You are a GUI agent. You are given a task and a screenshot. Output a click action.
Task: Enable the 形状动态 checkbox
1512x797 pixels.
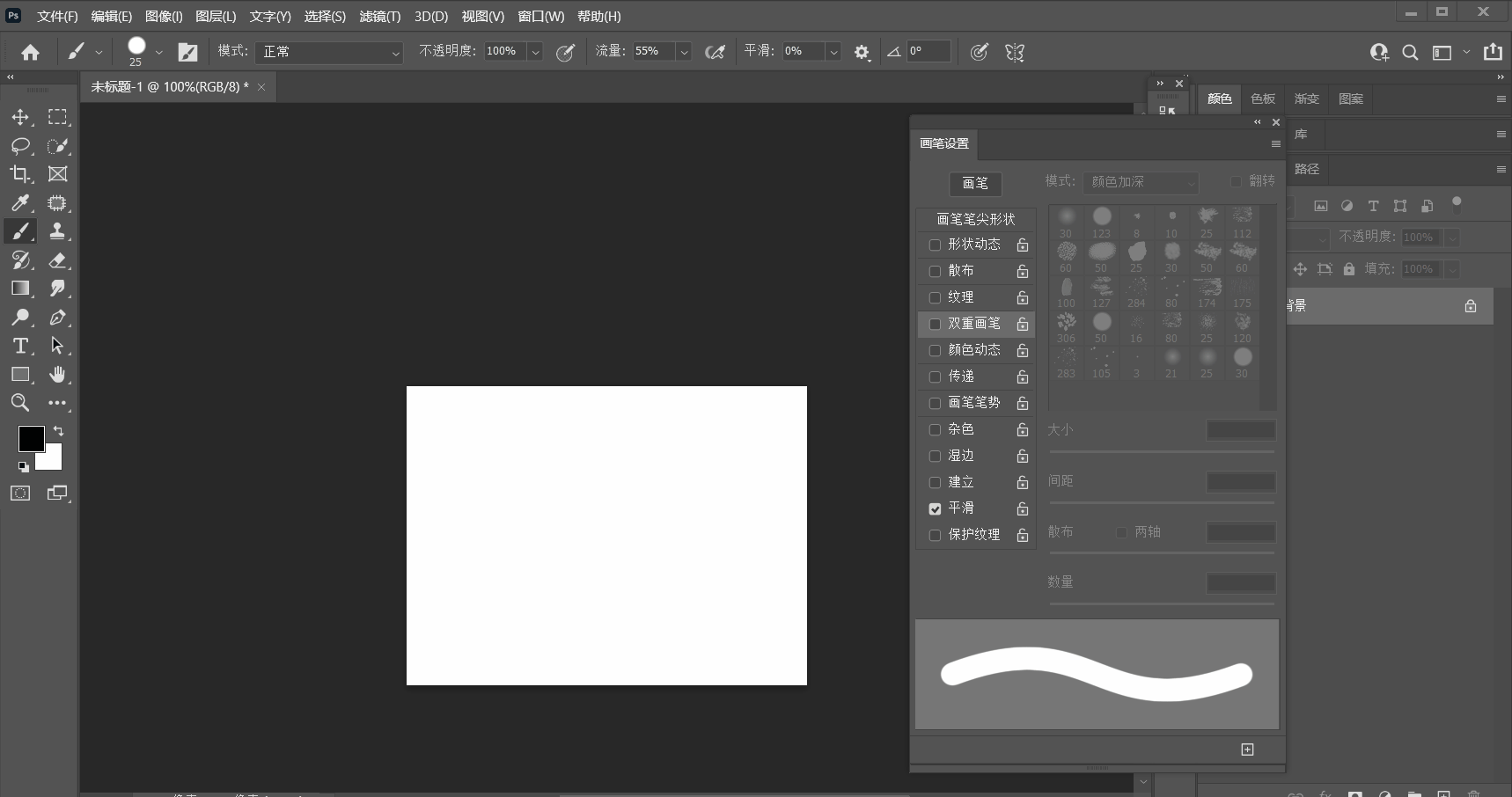point(935,245)
